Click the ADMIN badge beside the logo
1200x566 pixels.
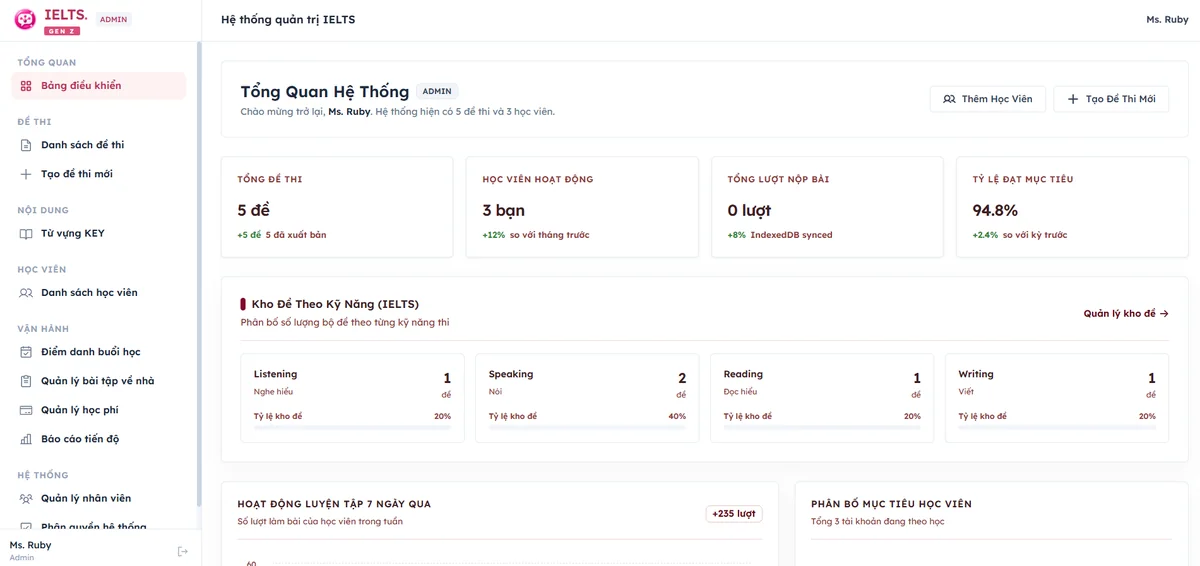tap(114, 19)
